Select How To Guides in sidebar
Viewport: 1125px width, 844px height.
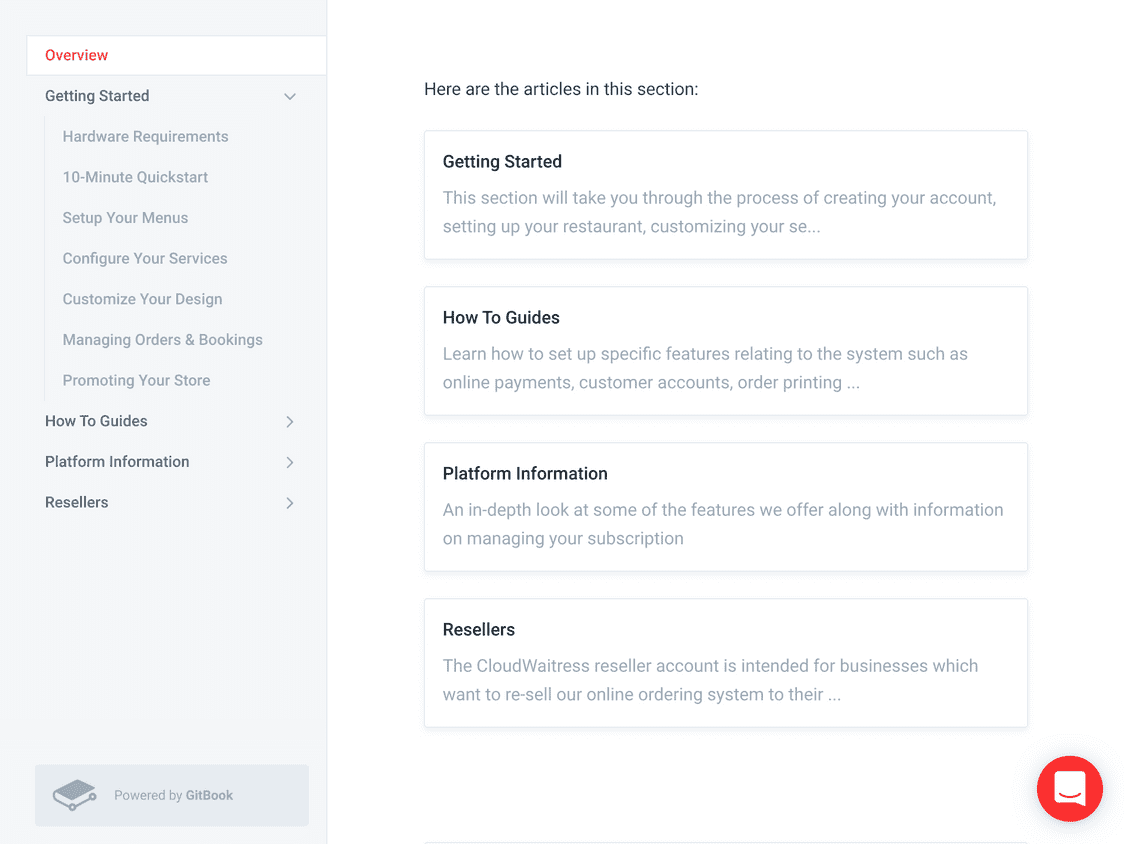pyautogui.click(x=96, y=421)
